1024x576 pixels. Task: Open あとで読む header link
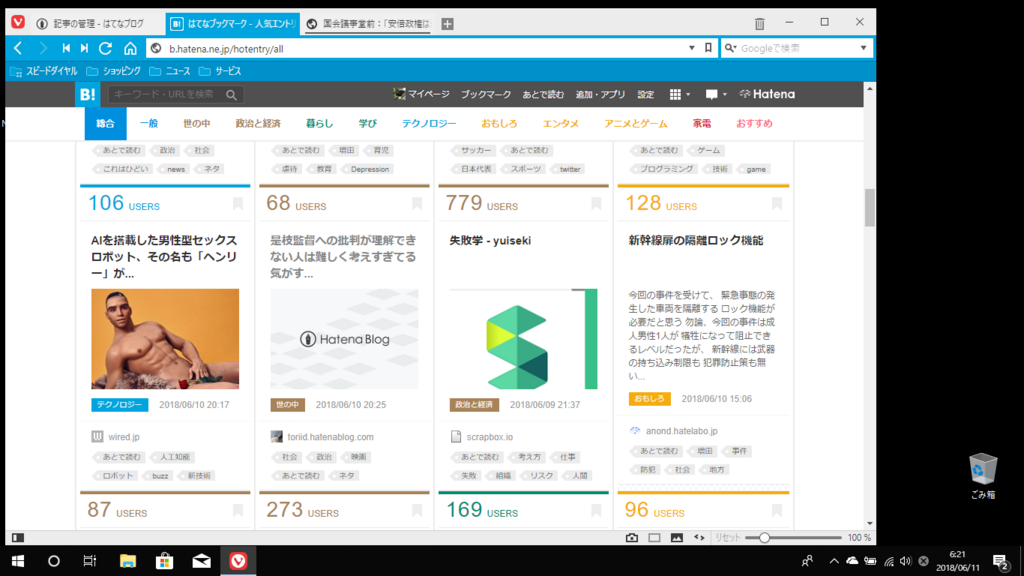543,95
